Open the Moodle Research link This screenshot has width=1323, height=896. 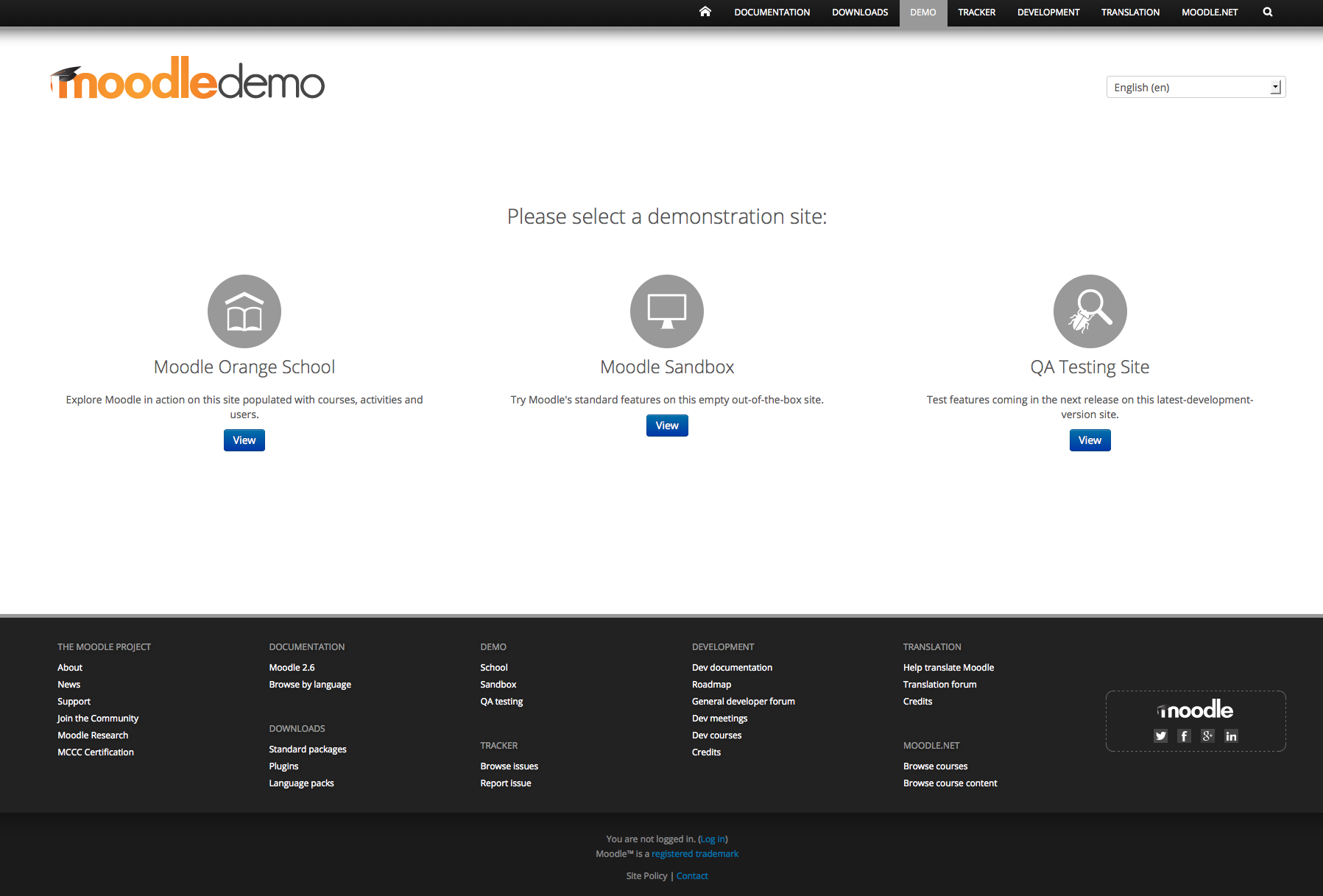(x=93, y=736)
